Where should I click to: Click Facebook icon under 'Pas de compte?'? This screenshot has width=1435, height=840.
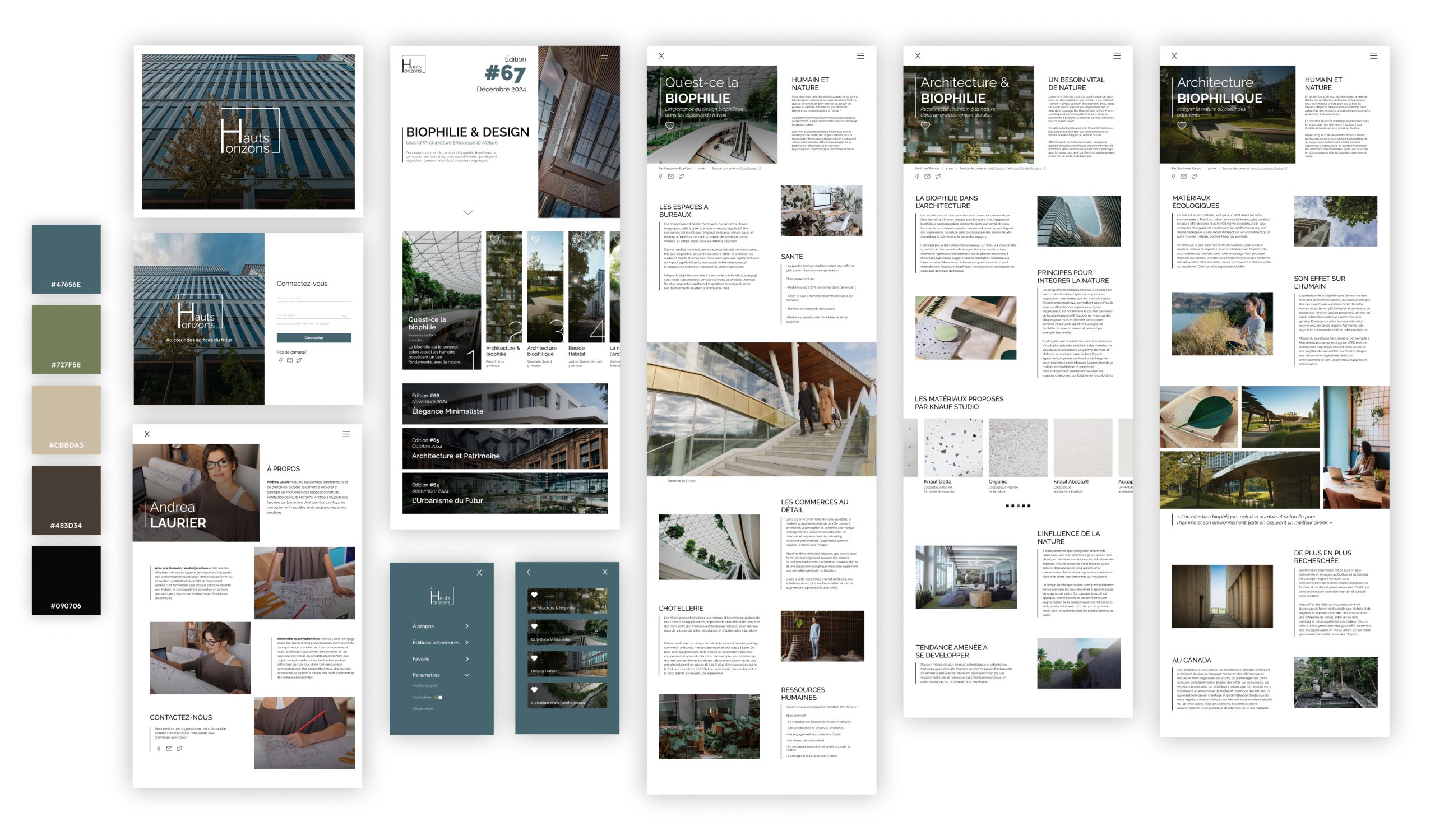(x=280, y=360)
